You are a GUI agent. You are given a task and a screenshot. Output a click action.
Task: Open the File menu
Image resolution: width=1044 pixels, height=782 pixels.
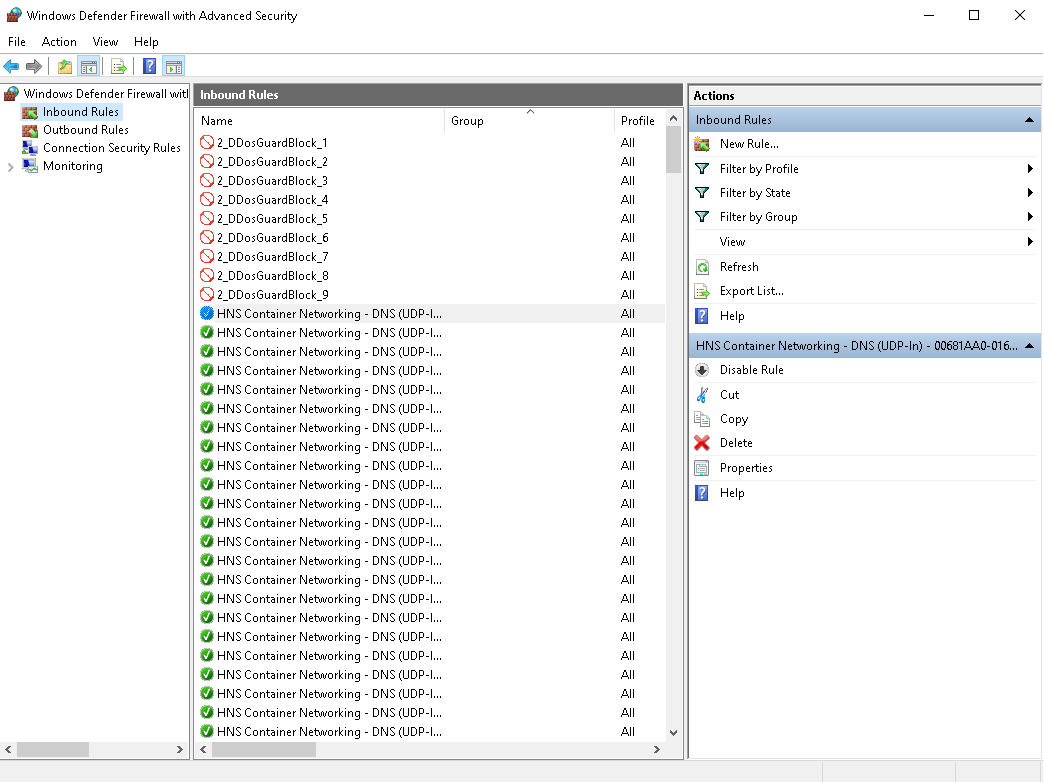coord(17,42)
